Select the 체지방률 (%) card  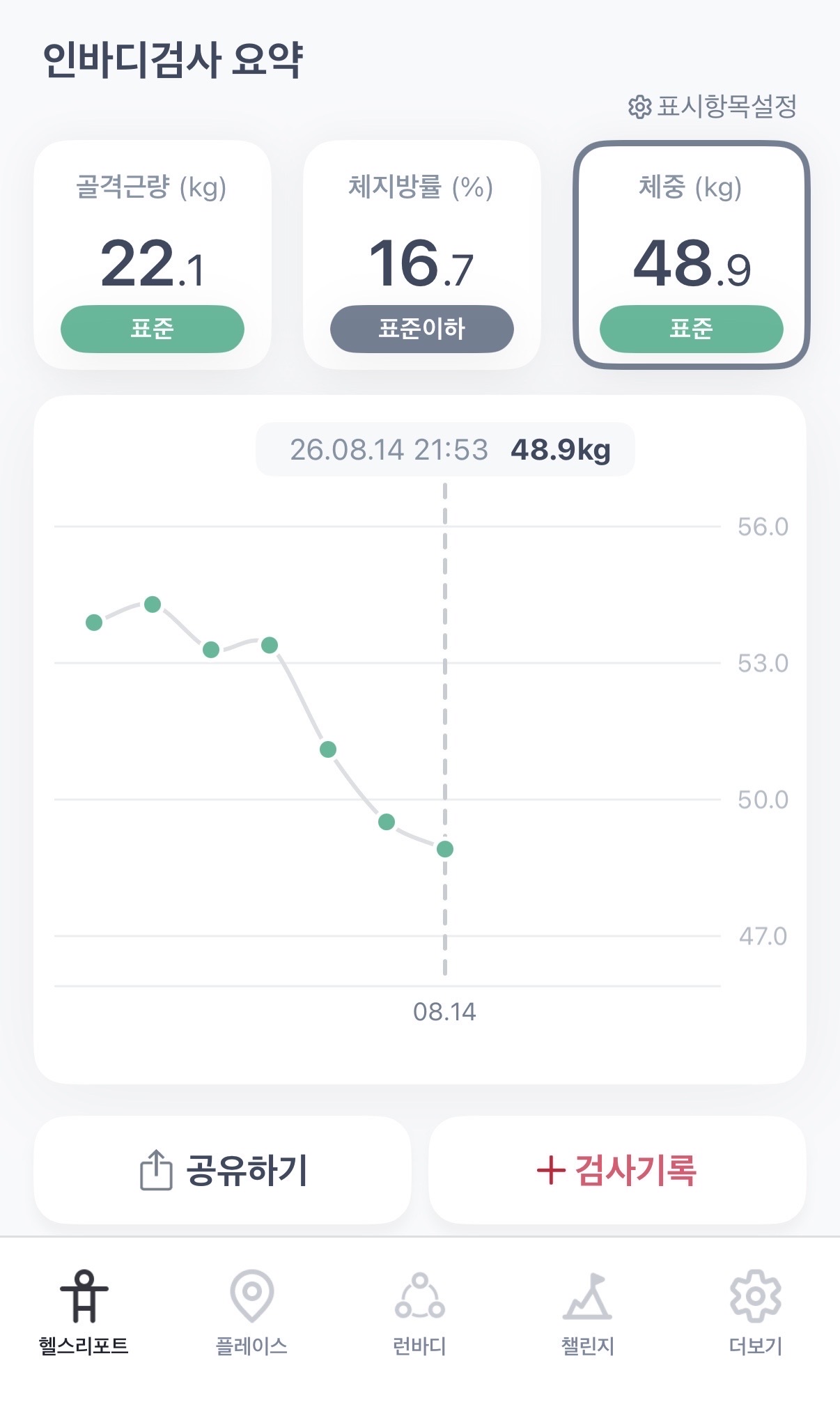422,255
